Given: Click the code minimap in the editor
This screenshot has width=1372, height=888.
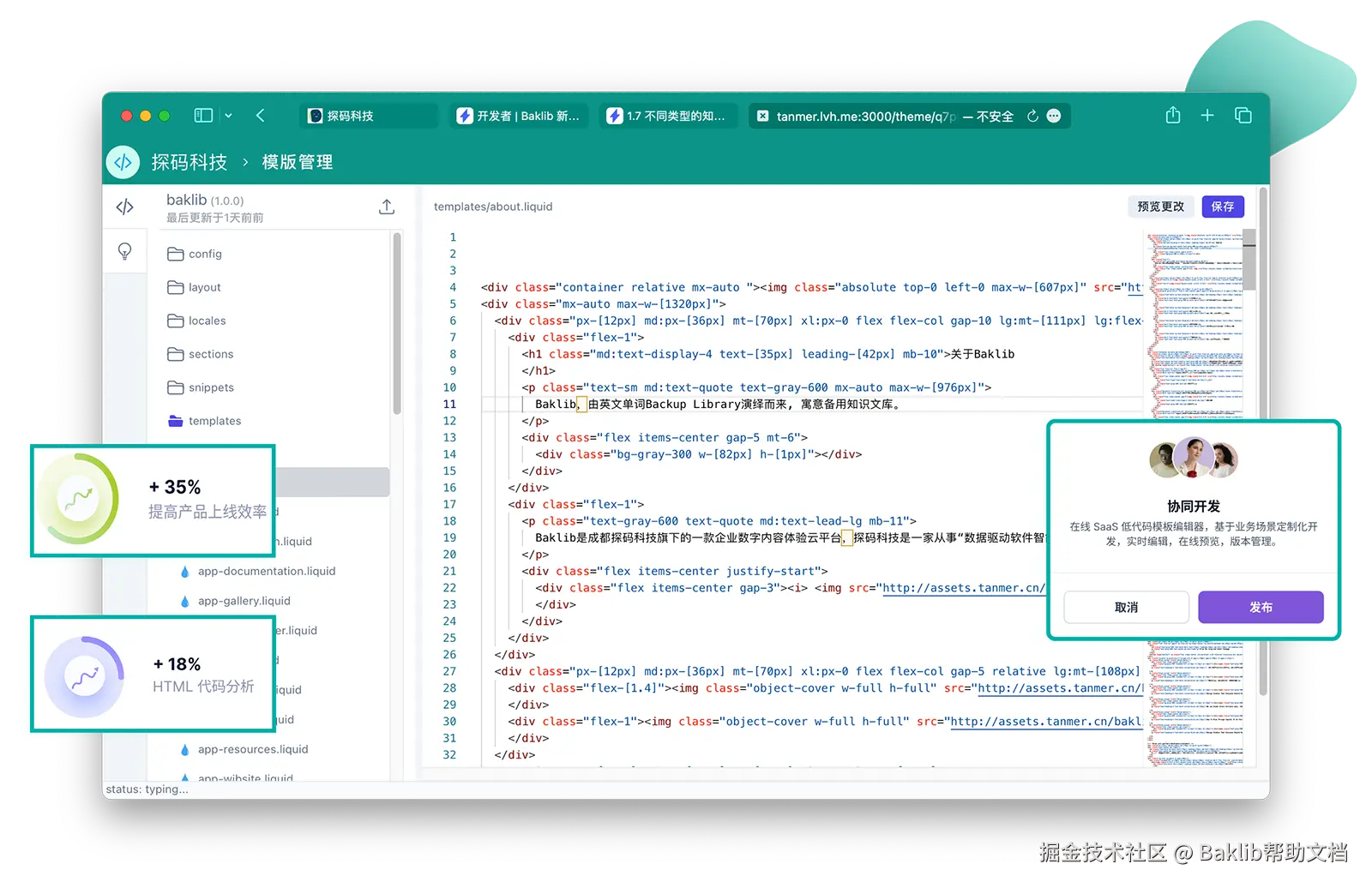Looking at the screenshot, I should pyautogui.click(x=1195, y=326).
